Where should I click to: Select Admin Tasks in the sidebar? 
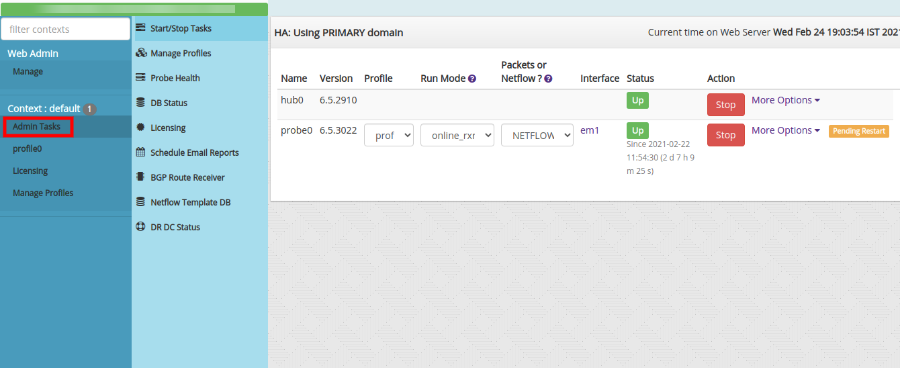(36, 126)
